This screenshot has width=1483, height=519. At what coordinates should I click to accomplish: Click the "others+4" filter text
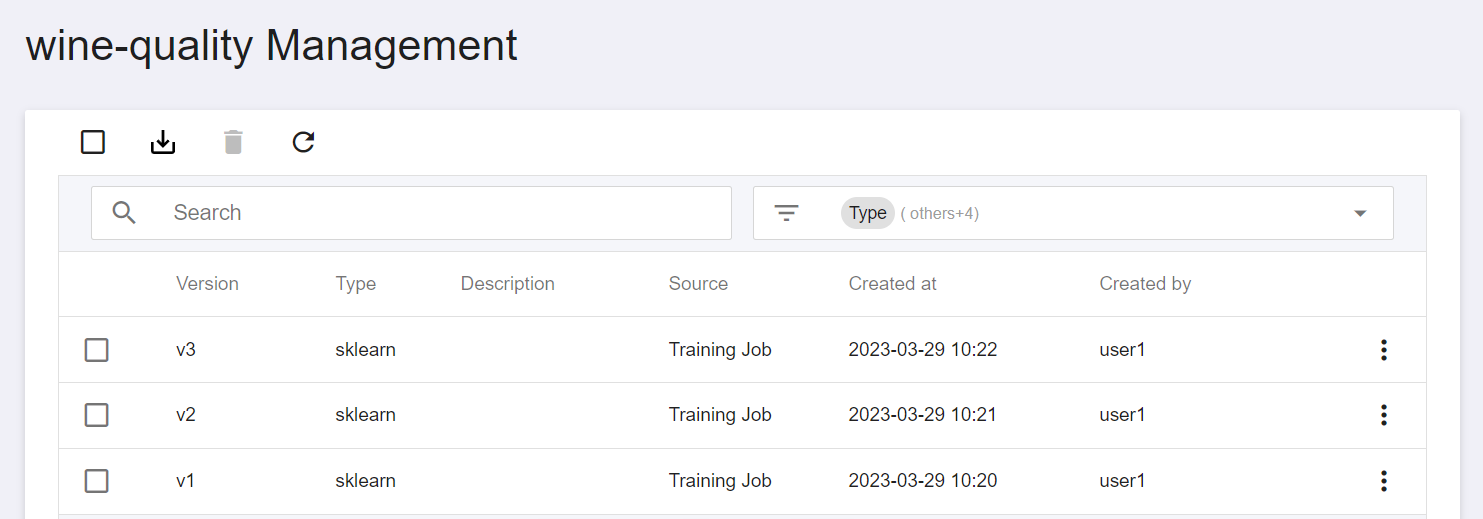pyautogui.click(x=939, y=213)
